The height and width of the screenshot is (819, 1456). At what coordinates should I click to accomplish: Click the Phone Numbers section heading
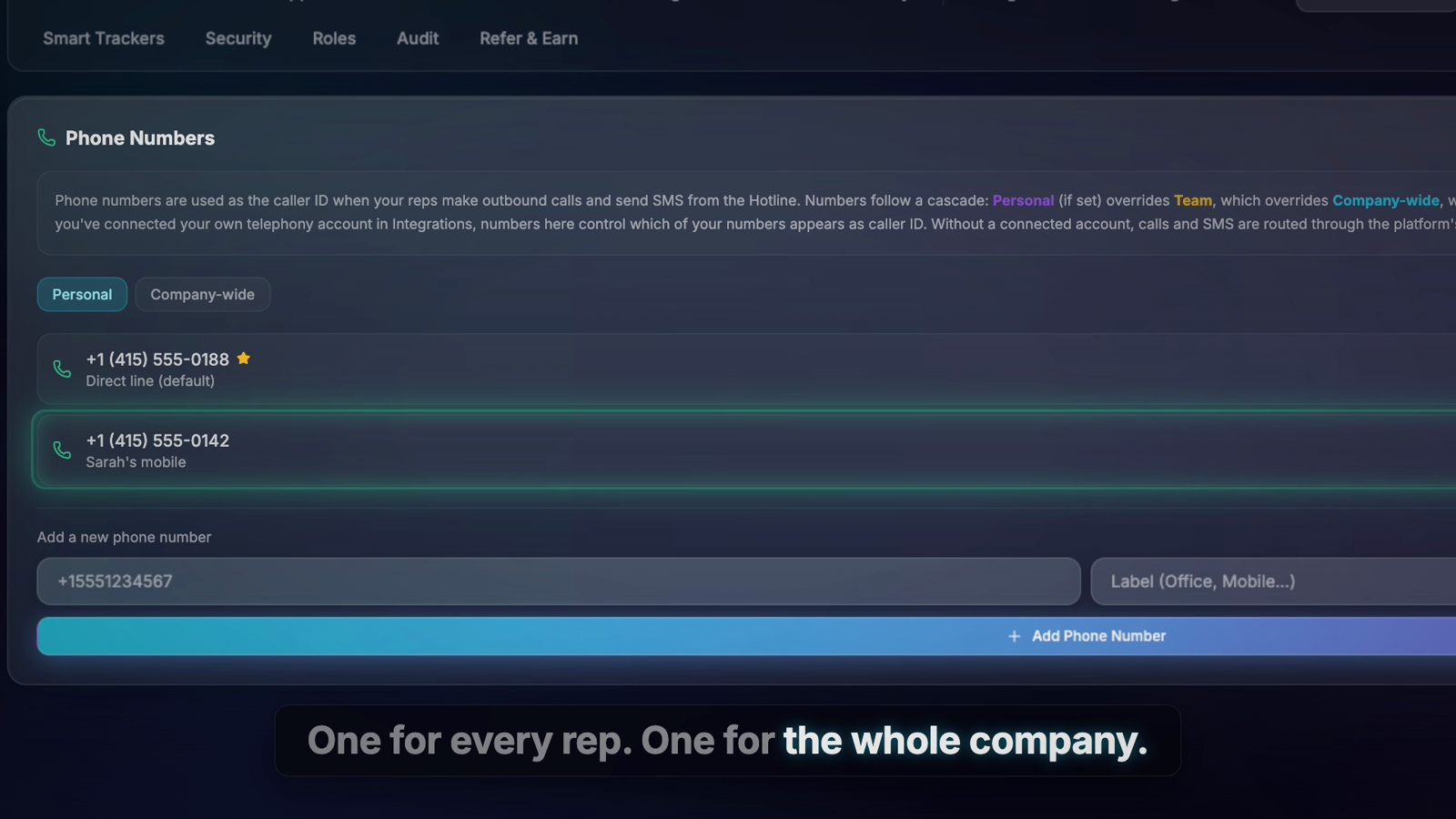[x=140, y=137]
